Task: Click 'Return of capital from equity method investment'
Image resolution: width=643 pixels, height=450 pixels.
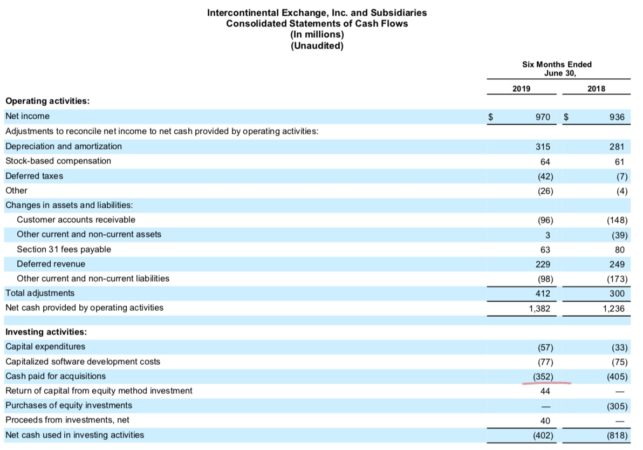Action: tap(98, 391)
